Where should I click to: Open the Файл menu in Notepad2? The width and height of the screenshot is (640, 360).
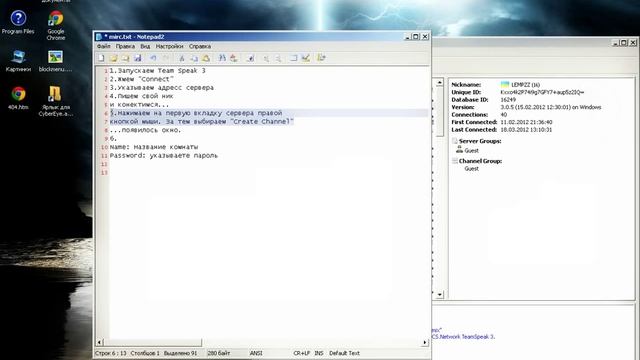click(104, 47)
